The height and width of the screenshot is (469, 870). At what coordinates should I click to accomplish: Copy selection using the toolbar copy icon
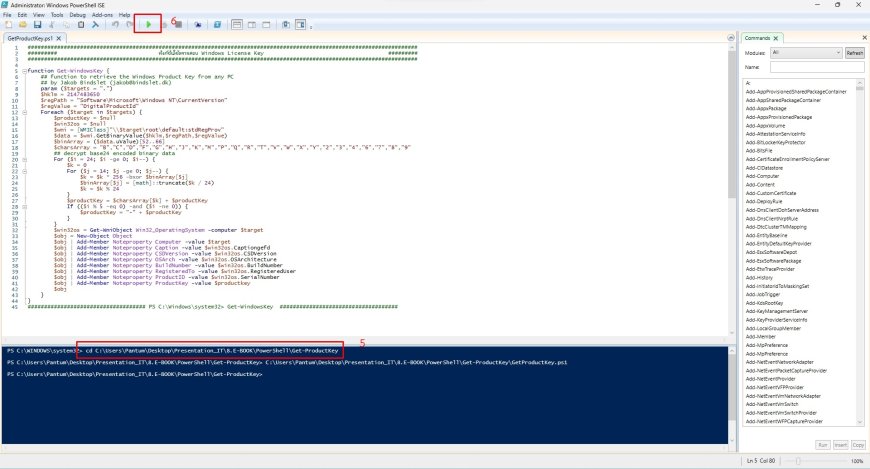[66, 24]
